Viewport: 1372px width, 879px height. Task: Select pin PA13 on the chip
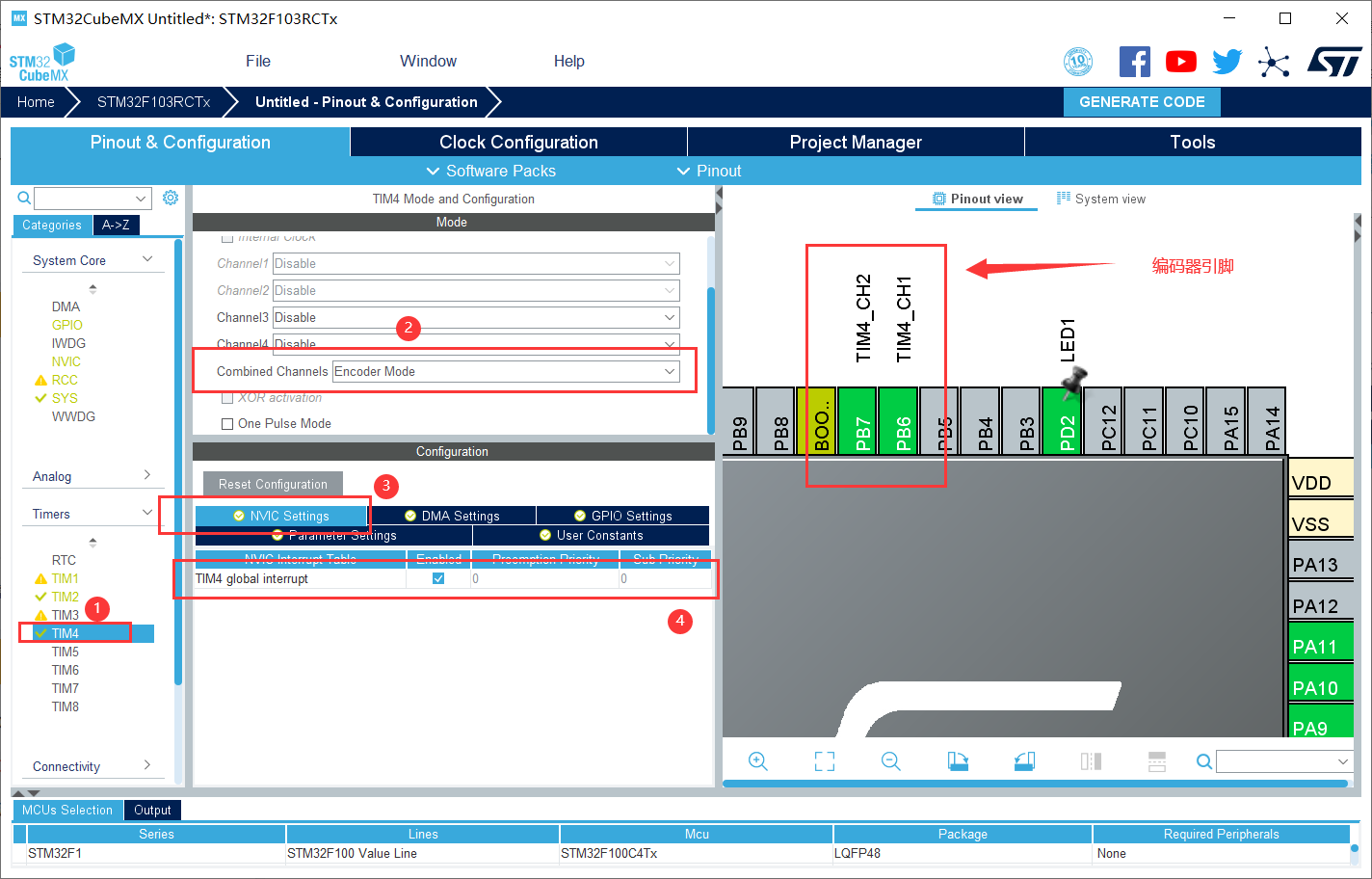coord(1321,561)
